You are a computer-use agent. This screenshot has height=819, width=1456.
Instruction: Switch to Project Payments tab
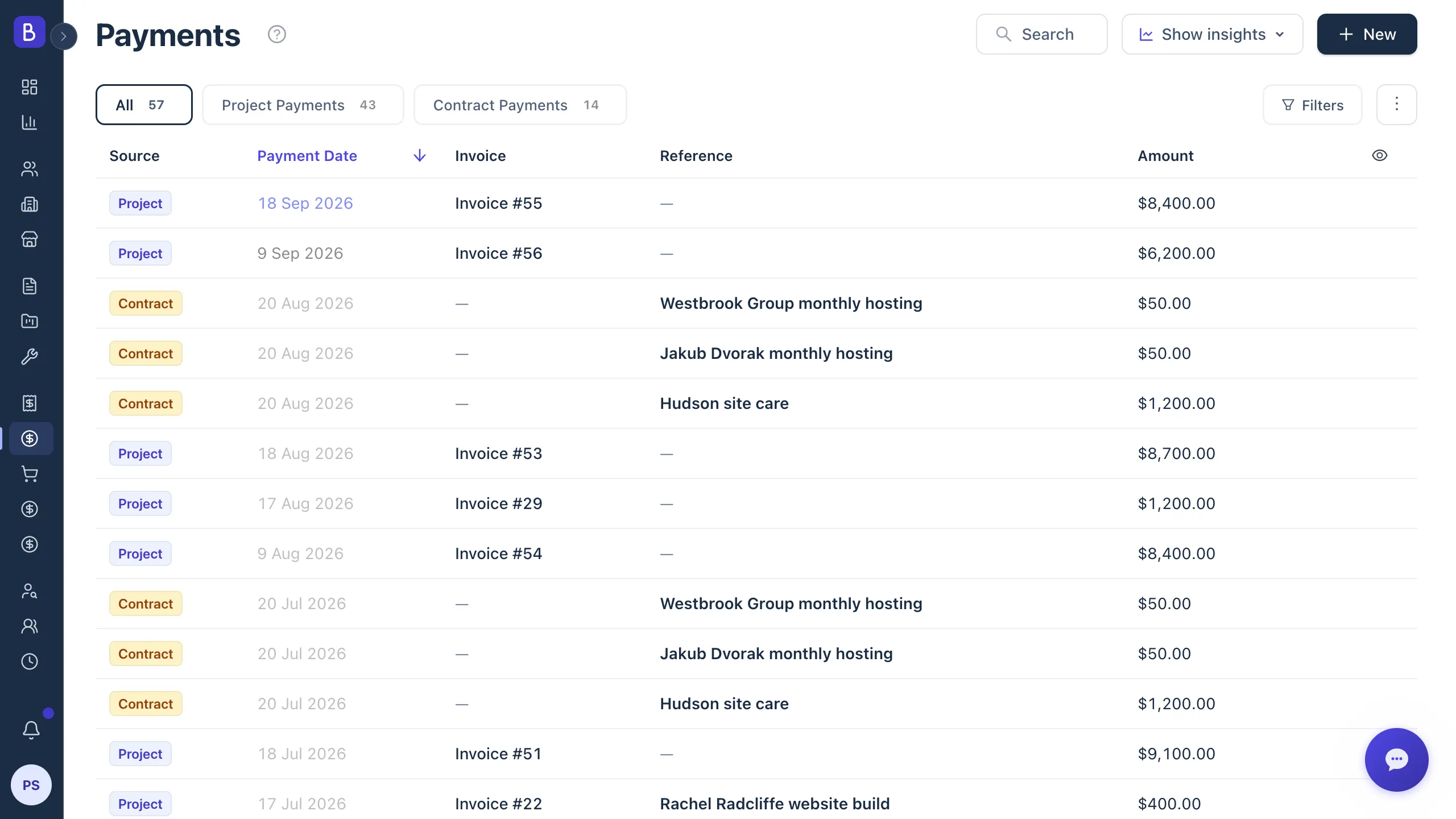303,105
